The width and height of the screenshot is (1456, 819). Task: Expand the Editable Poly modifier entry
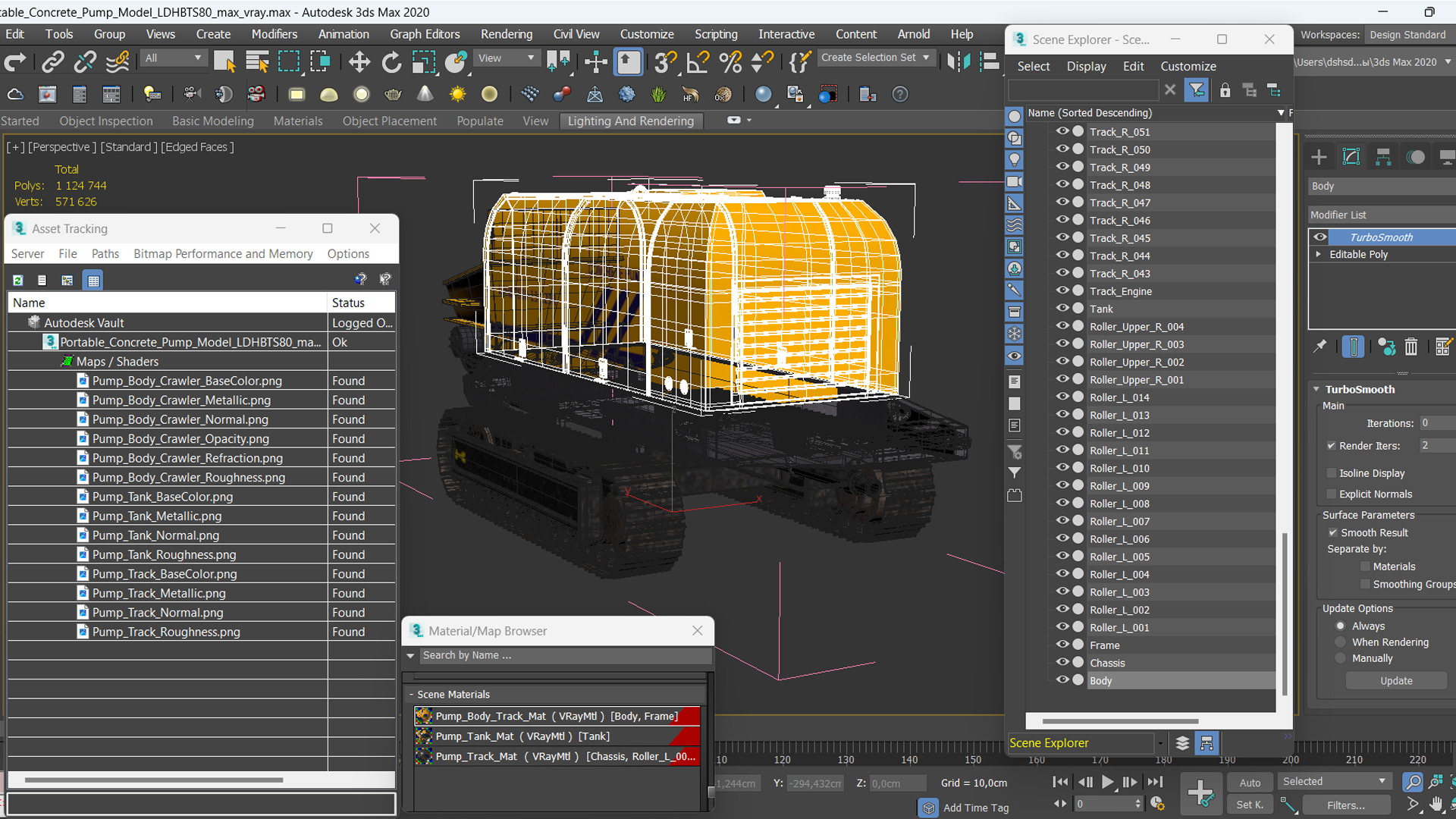1319,254
